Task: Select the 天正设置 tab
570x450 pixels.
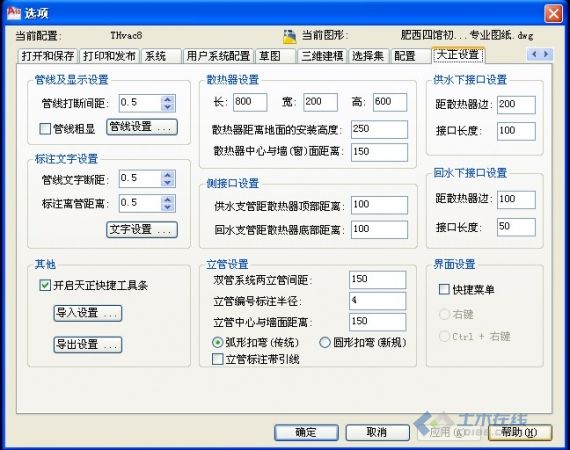Action: 458,55
